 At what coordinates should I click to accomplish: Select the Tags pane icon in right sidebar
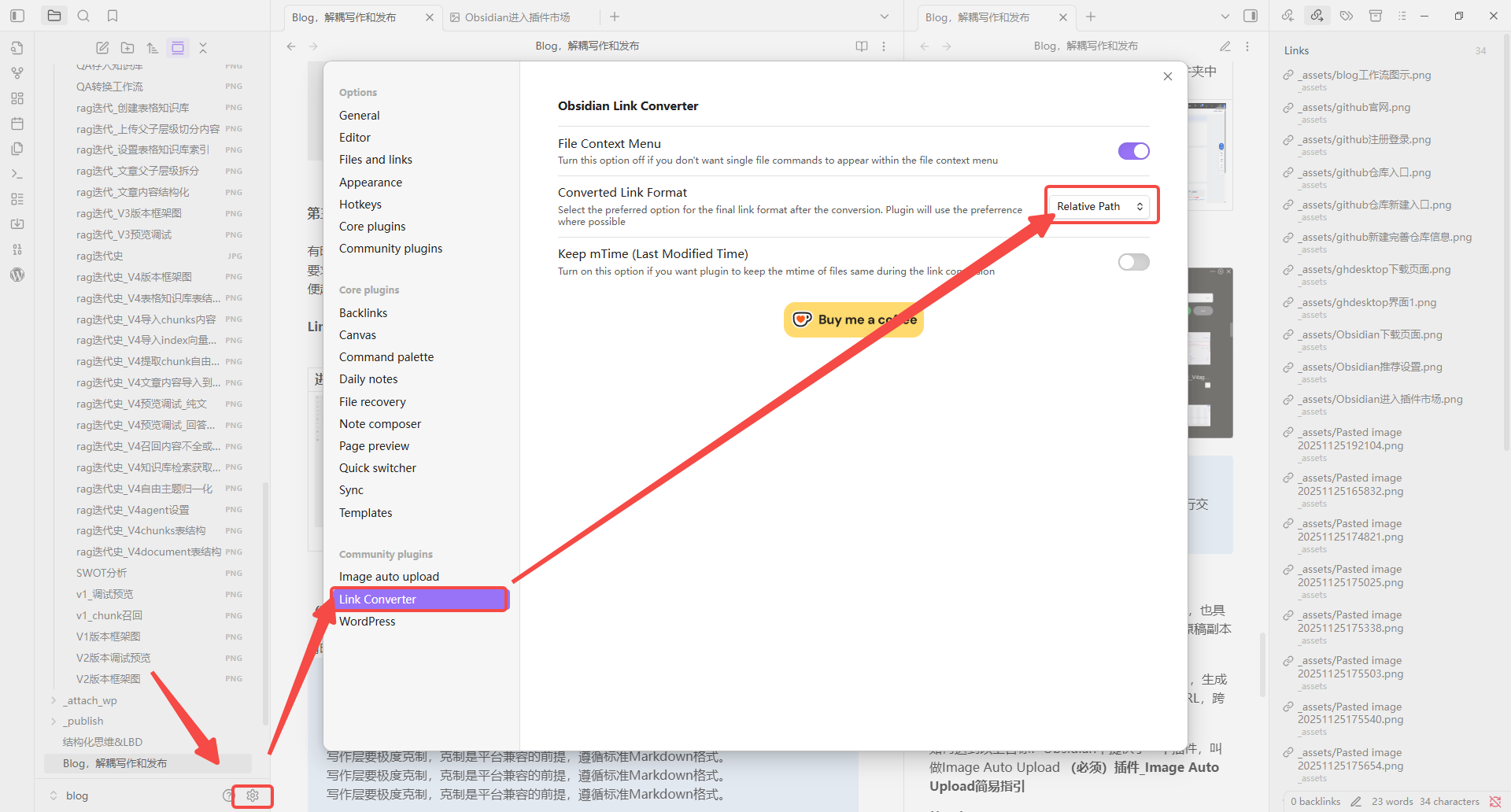(1346, 15)
